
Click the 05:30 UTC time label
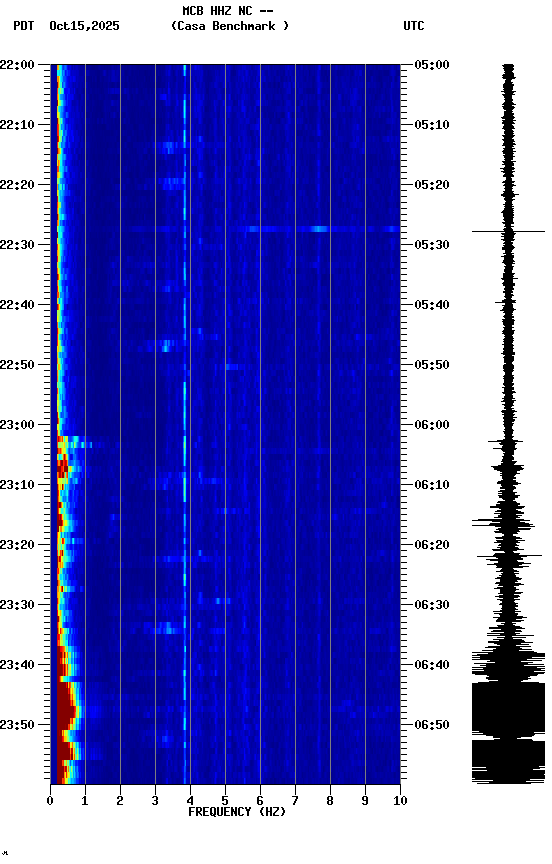tap(432, 245)
